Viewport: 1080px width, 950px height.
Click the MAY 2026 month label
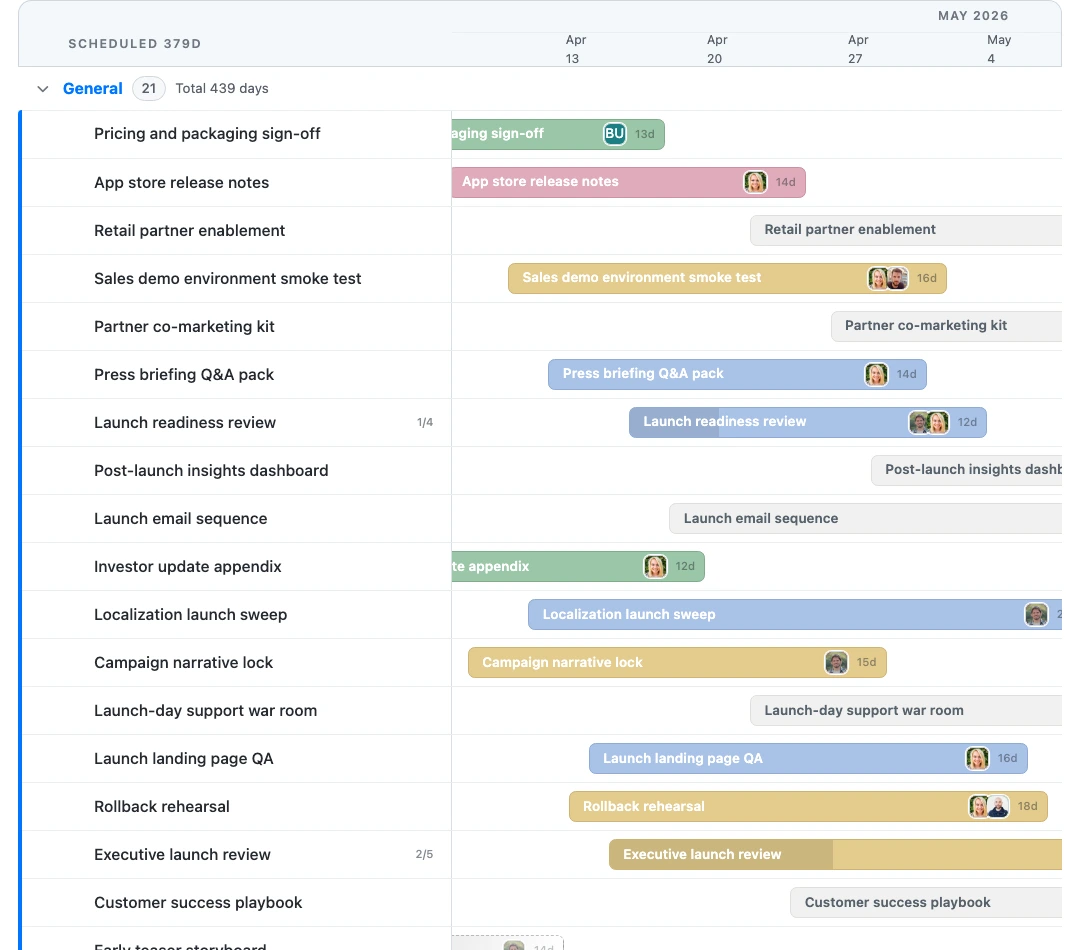[x=973, y=16]
